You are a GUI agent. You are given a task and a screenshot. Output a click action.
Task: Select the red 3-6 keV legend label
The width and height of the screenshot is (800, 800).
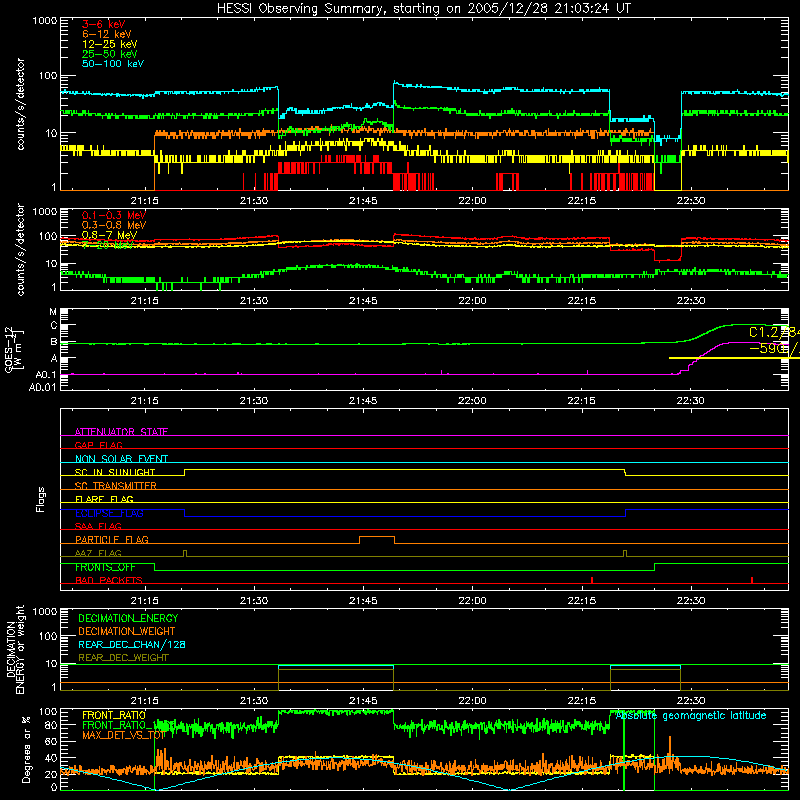tap(103, 24)
